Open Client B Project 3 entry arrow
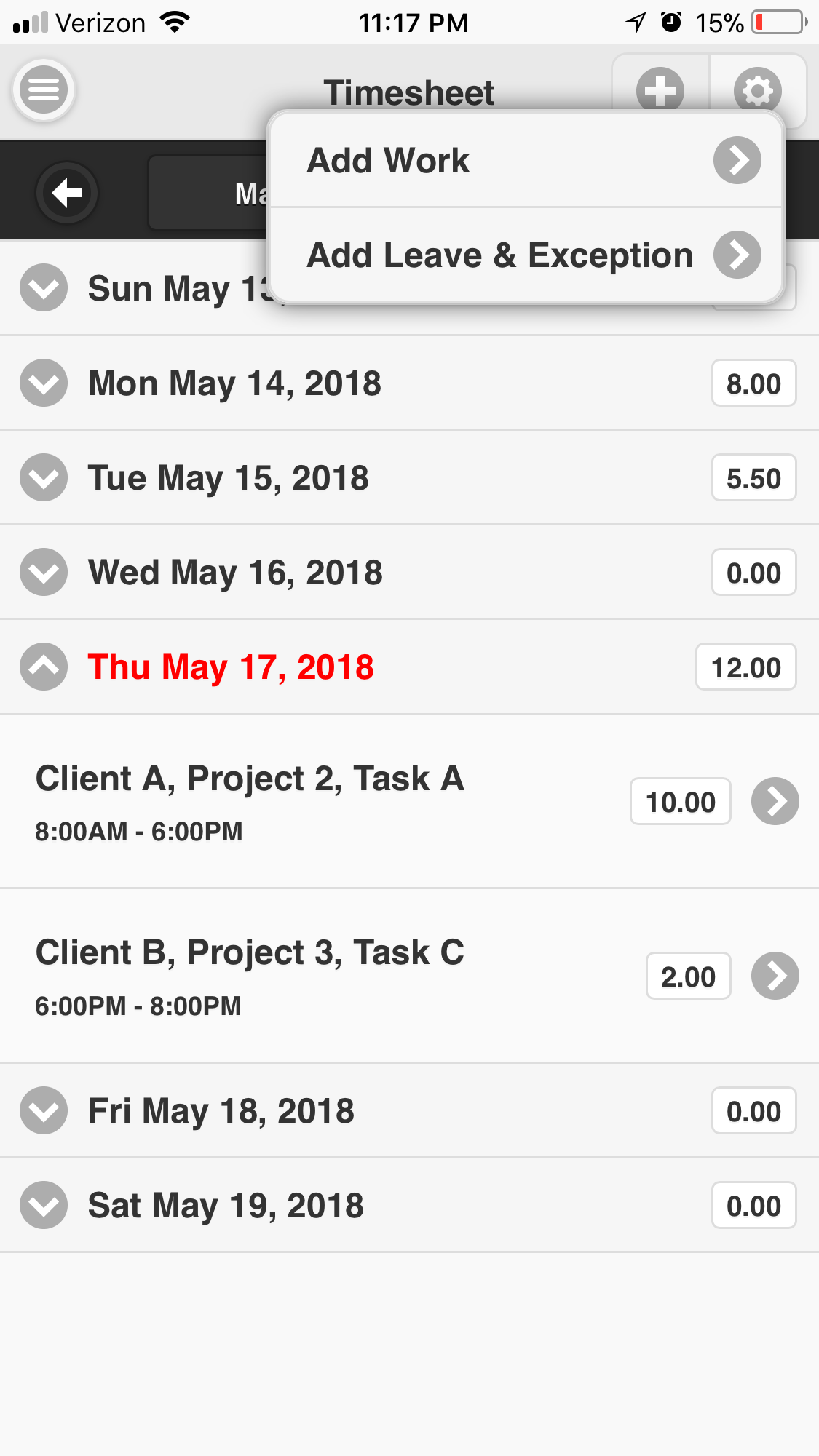 [775, 976]
